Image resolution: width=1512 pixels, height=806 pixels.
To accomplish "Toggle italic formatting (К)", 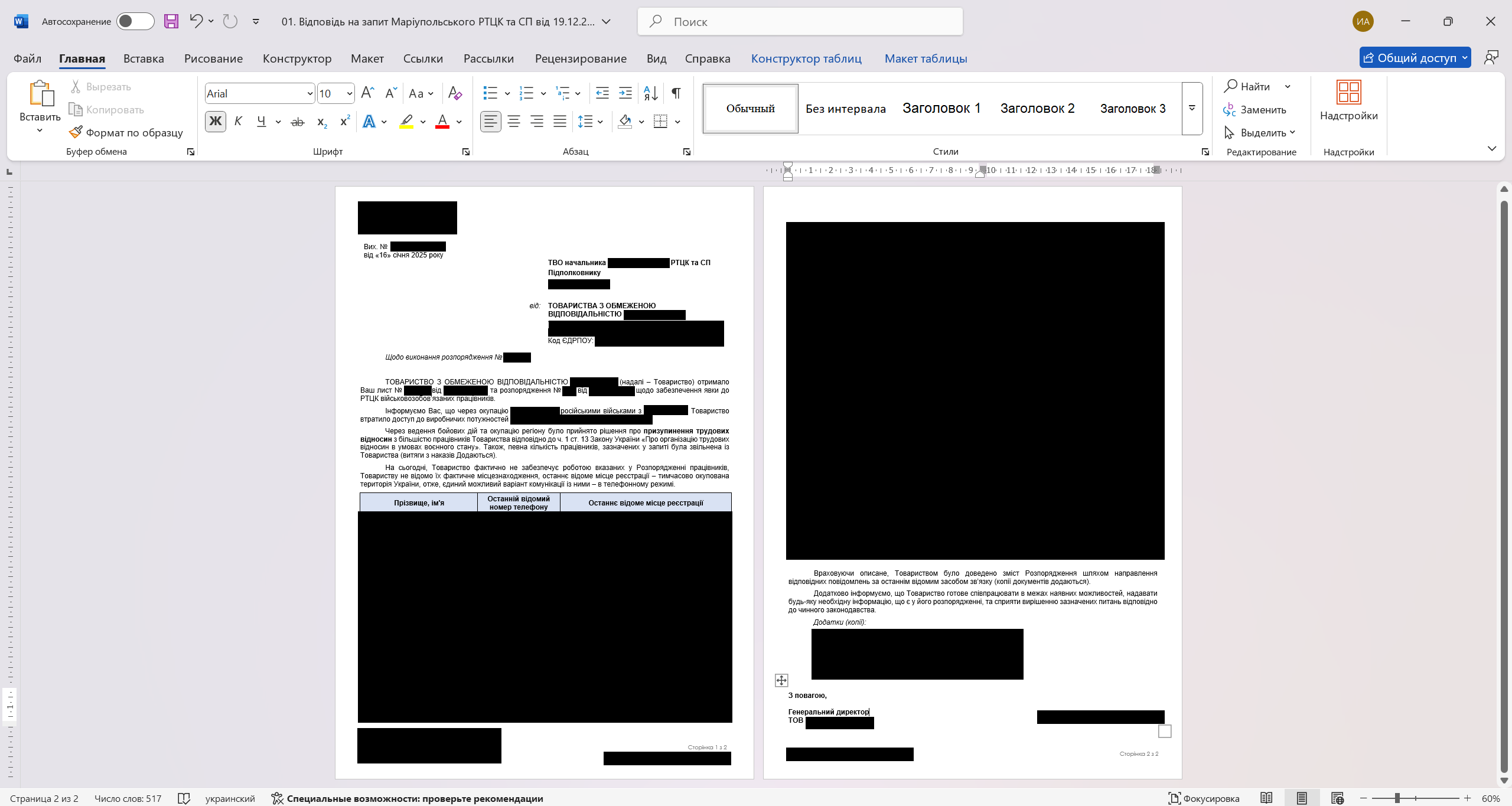I will (238, 122).
